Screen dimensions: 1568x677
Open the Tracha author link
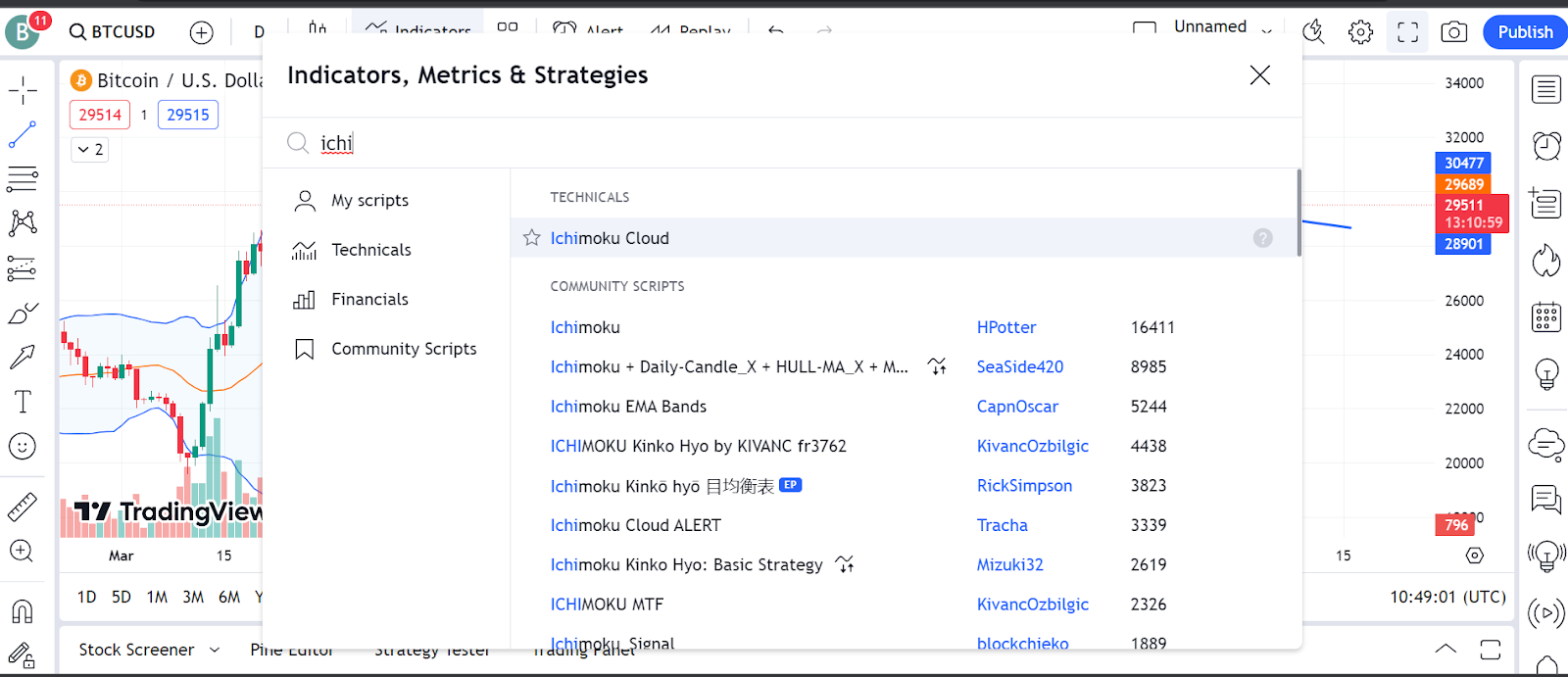1002,525
